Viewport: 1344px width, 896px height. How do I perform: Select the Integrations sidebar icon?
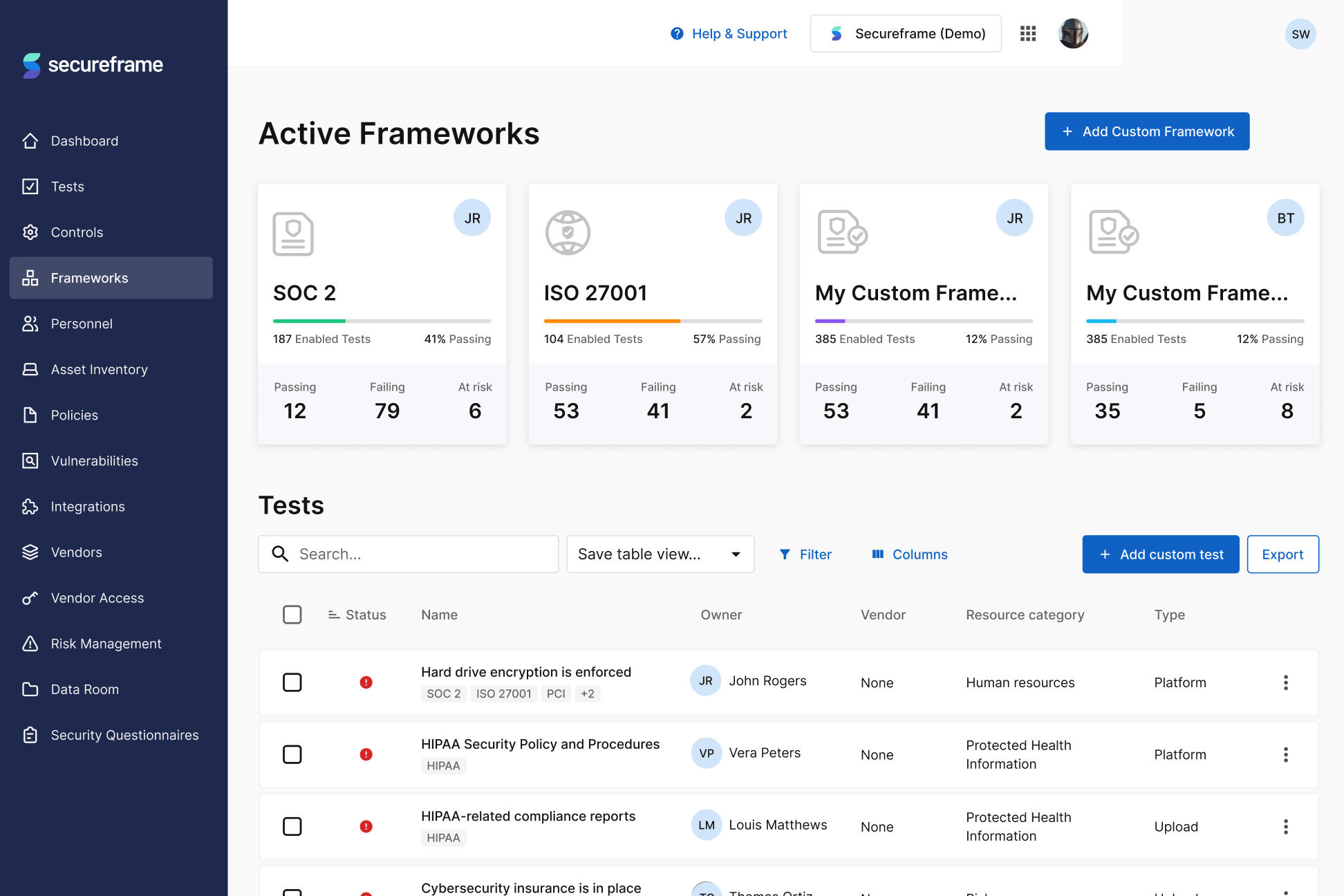86,506
